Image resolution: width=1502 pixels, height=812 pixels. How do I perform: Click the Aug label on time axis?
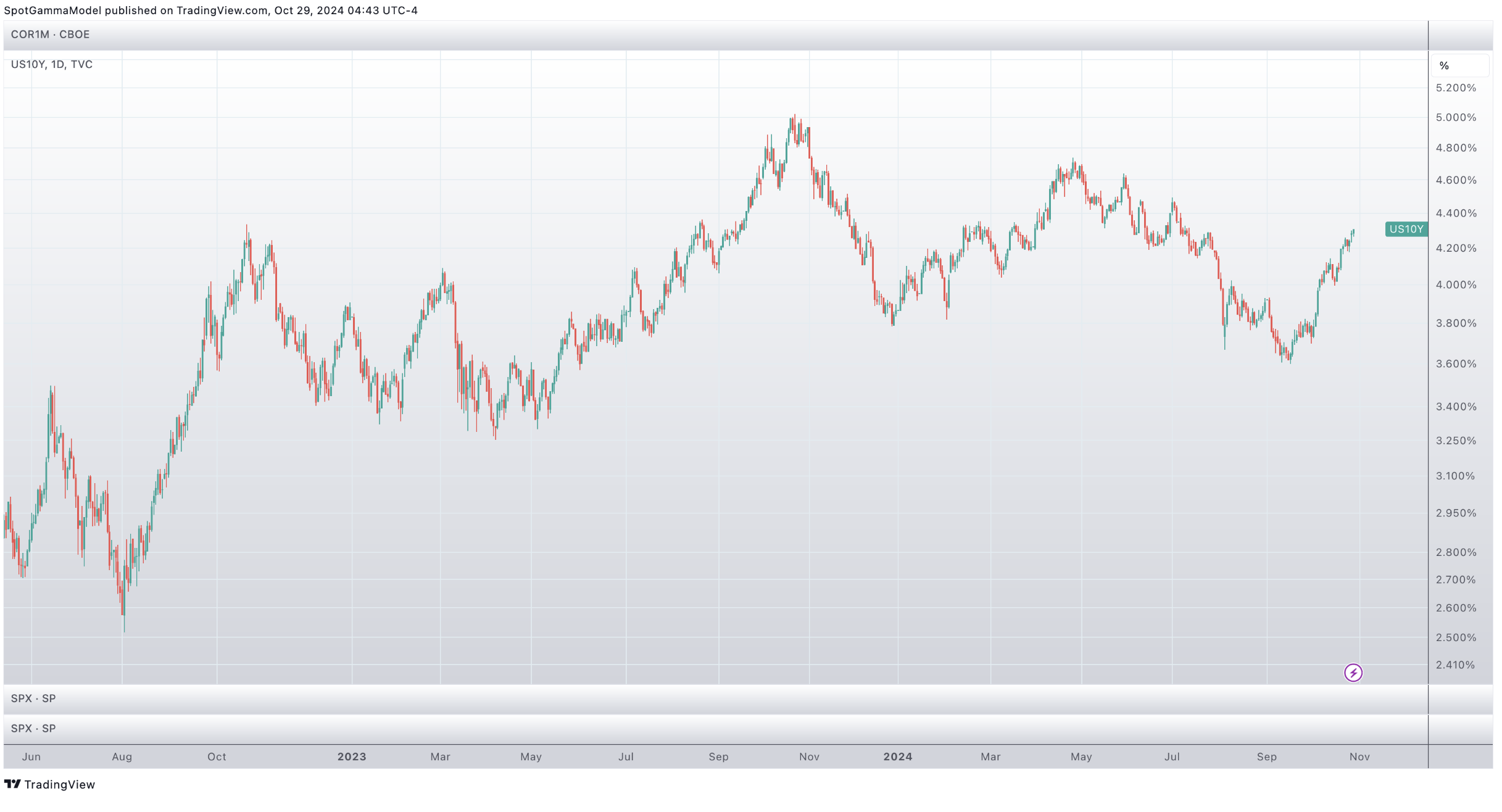pos(122,756)
